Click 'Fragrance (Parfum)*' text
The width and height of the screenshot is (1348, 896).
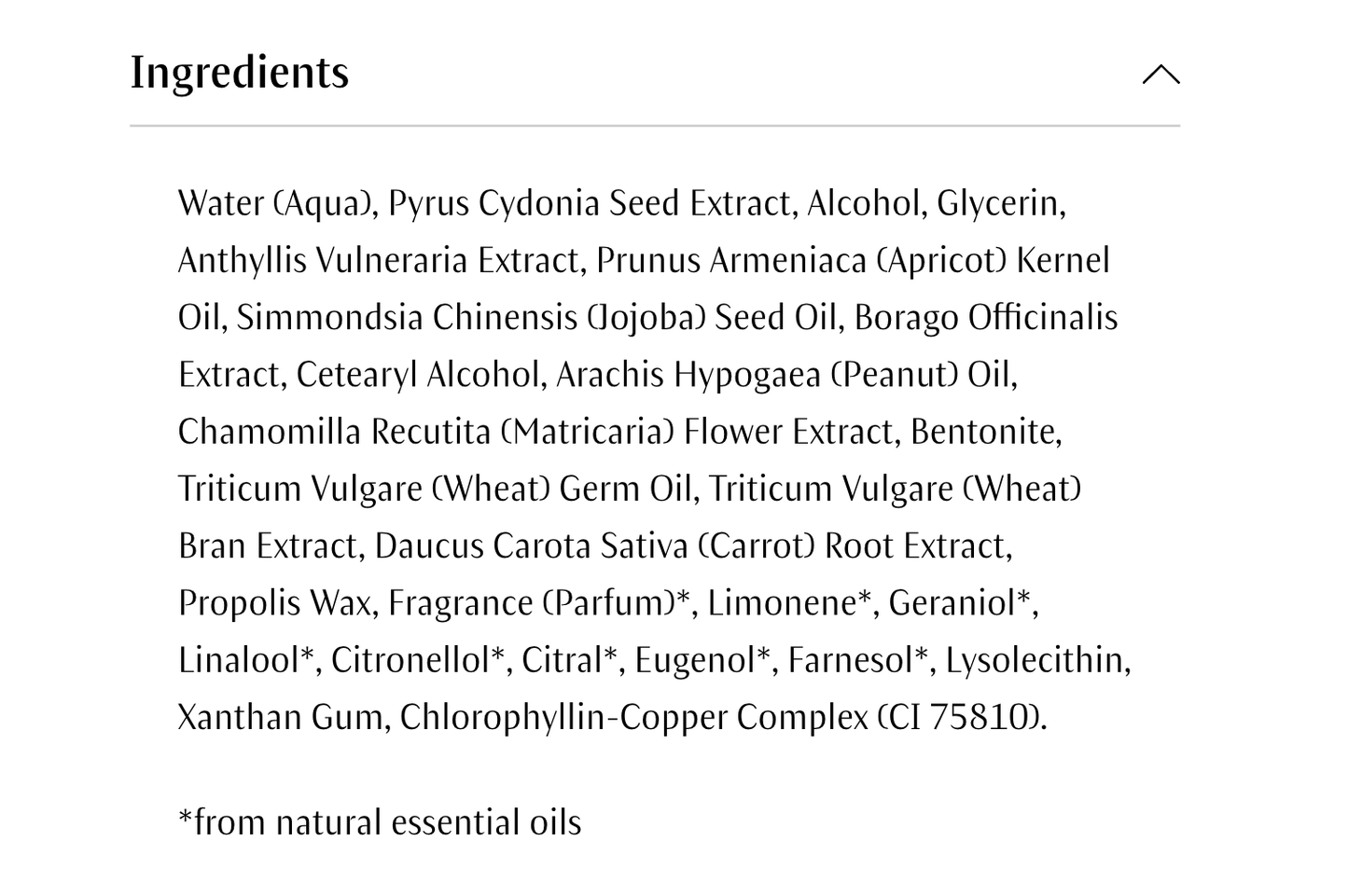pyautogui.click(x=541, y=603)
